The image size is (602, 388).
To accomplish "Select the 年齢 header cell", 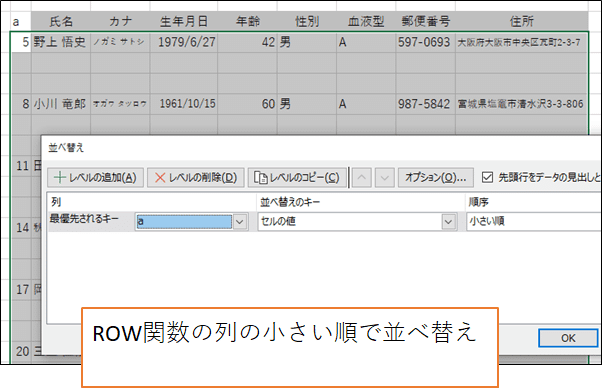I will 247,21.
